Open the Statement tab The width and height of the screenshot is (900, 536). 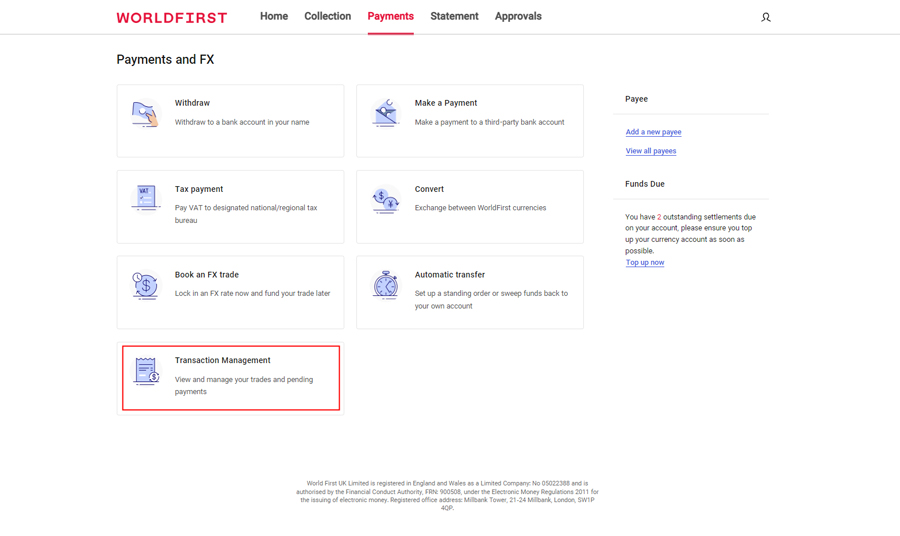pyautogui.click(x=454, y=16)
